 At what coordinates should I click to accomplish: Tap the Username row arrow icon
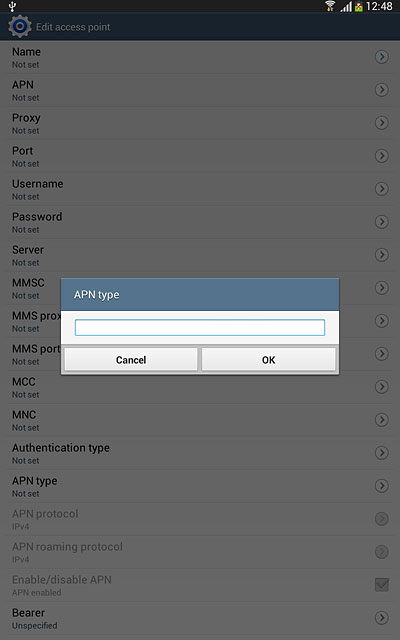coord(382,189)
